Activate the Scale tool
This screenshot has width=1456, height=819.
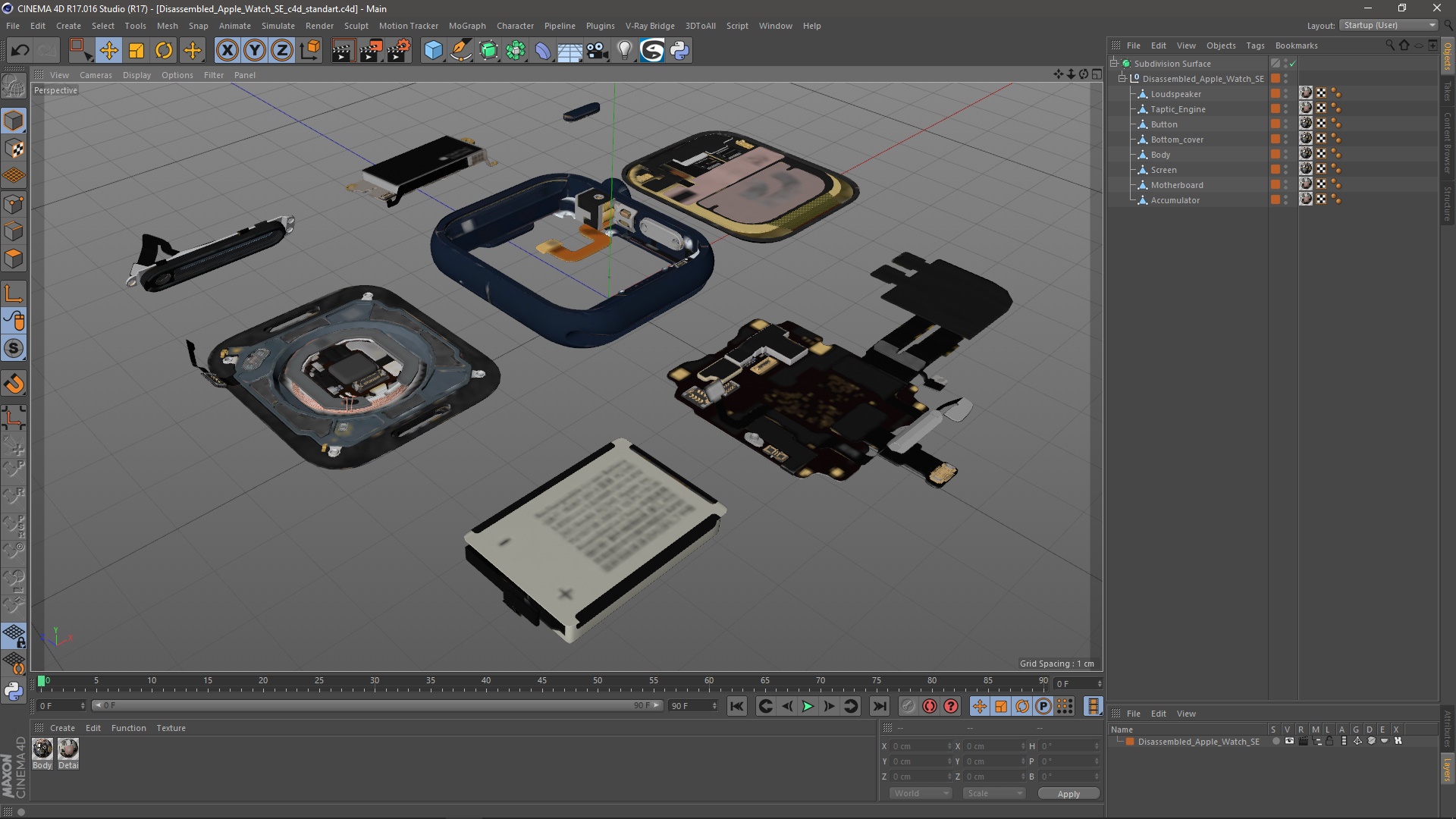pos(136,51)
